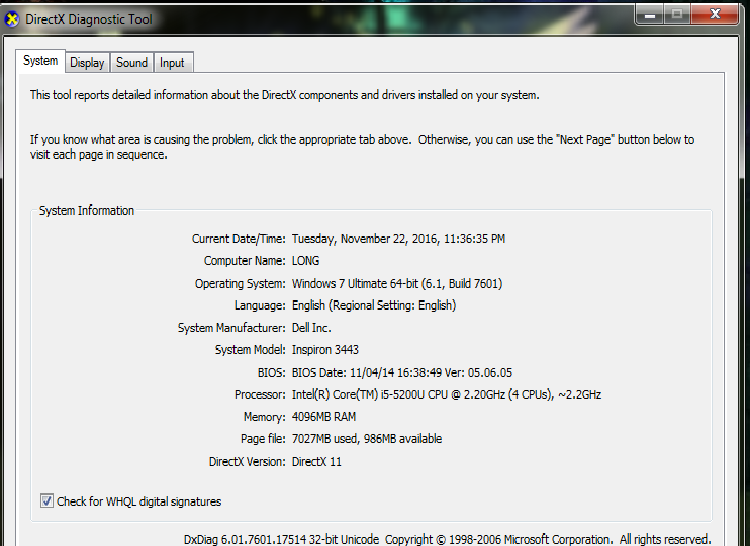This screenshot has width=750, height=546.
Task: Toggle Check for WHQL digital signatures checkbox
Action: (46, 501)
